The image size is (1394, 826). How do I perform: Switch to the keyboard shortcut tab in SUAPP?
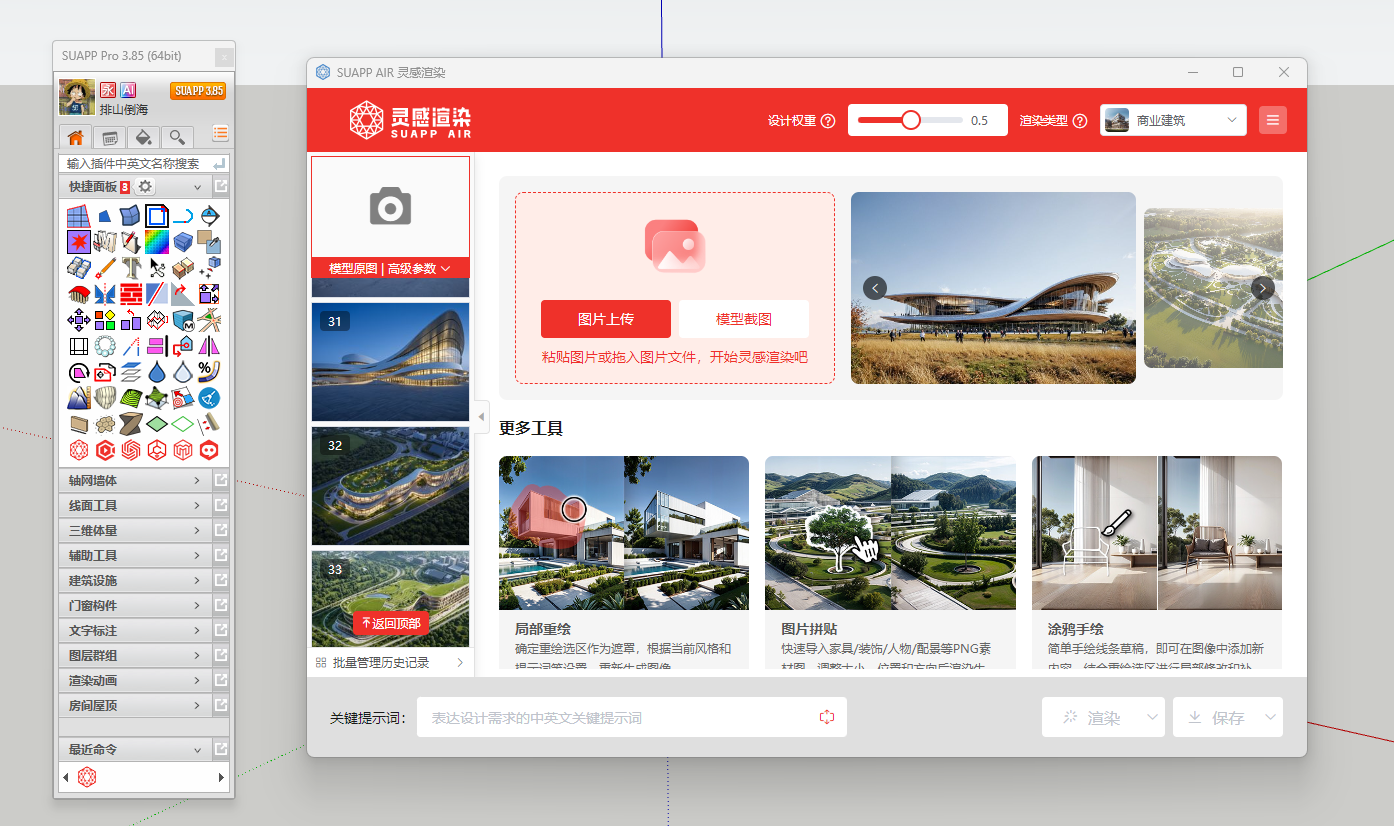point(110,137)
